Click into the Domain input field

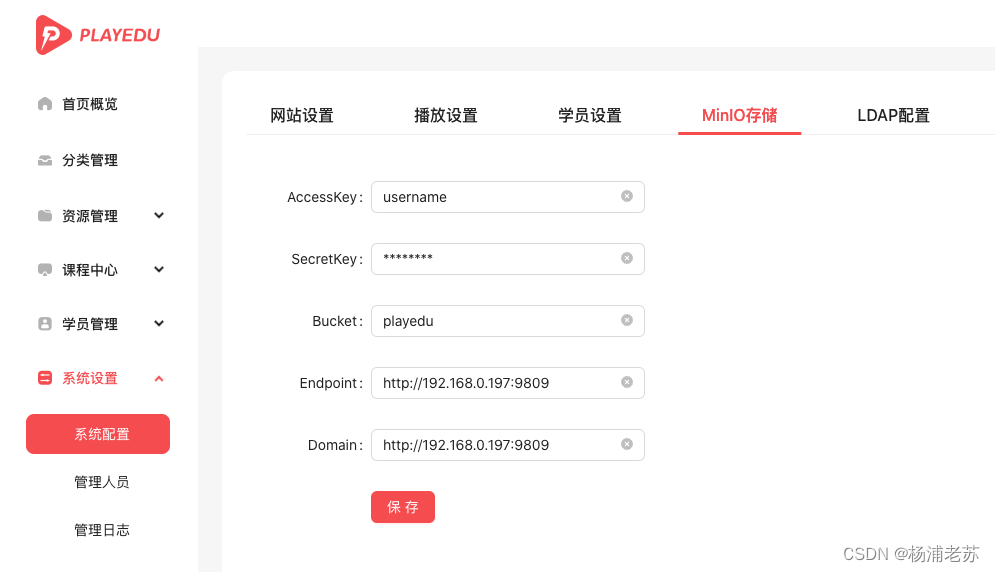point(495,445)
